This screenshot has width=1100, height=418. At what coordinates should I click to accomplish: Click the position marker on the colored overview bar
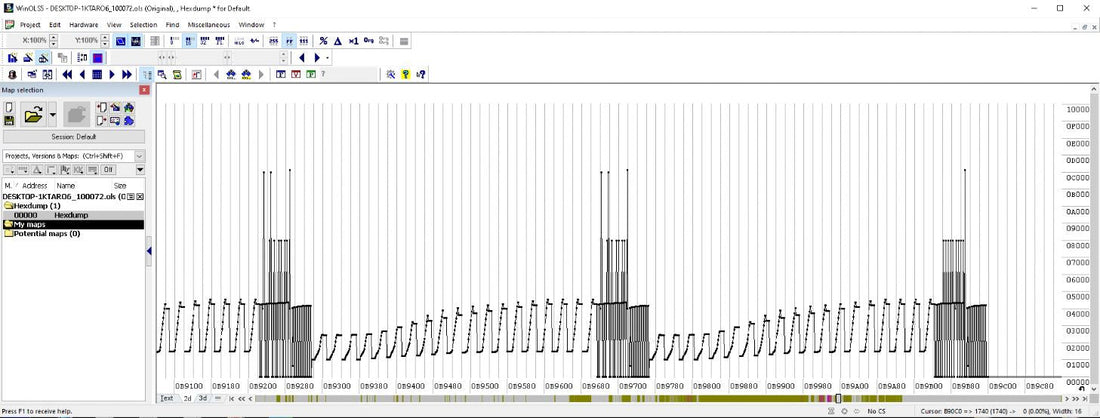tap(838, 398)
